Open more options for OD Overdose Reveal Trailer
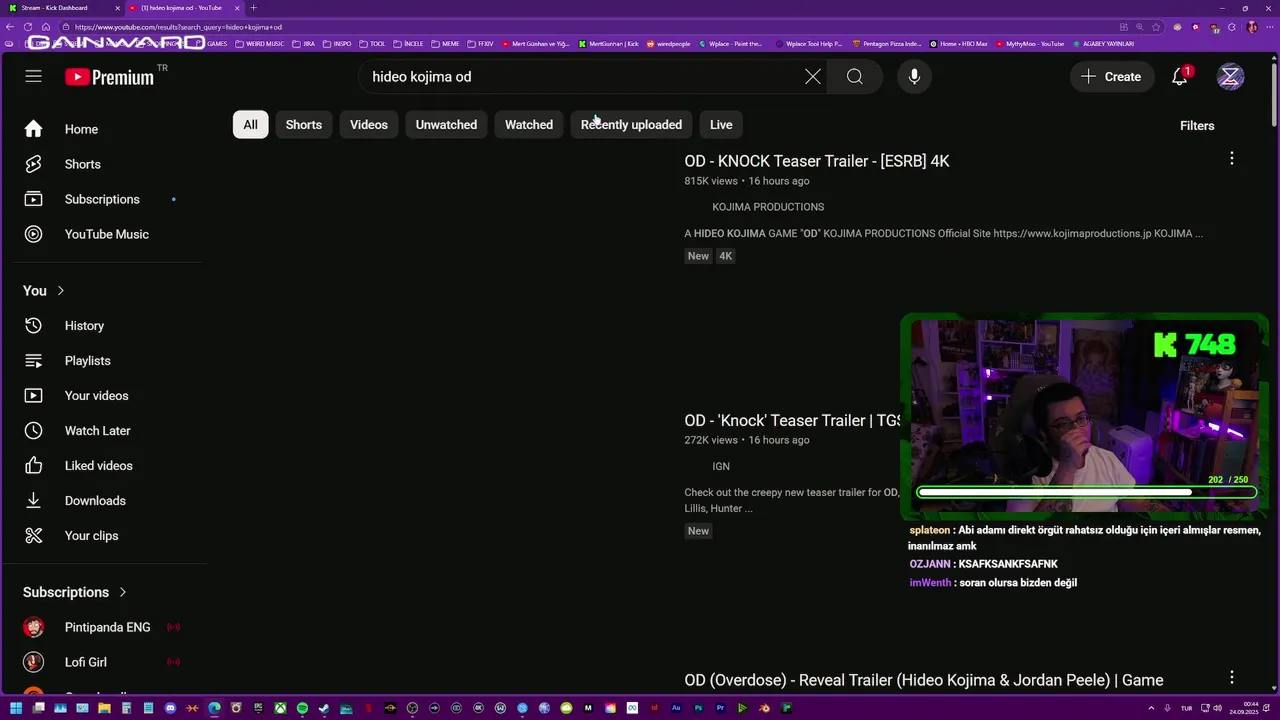1280x720 pixels. click(1232, 677)
